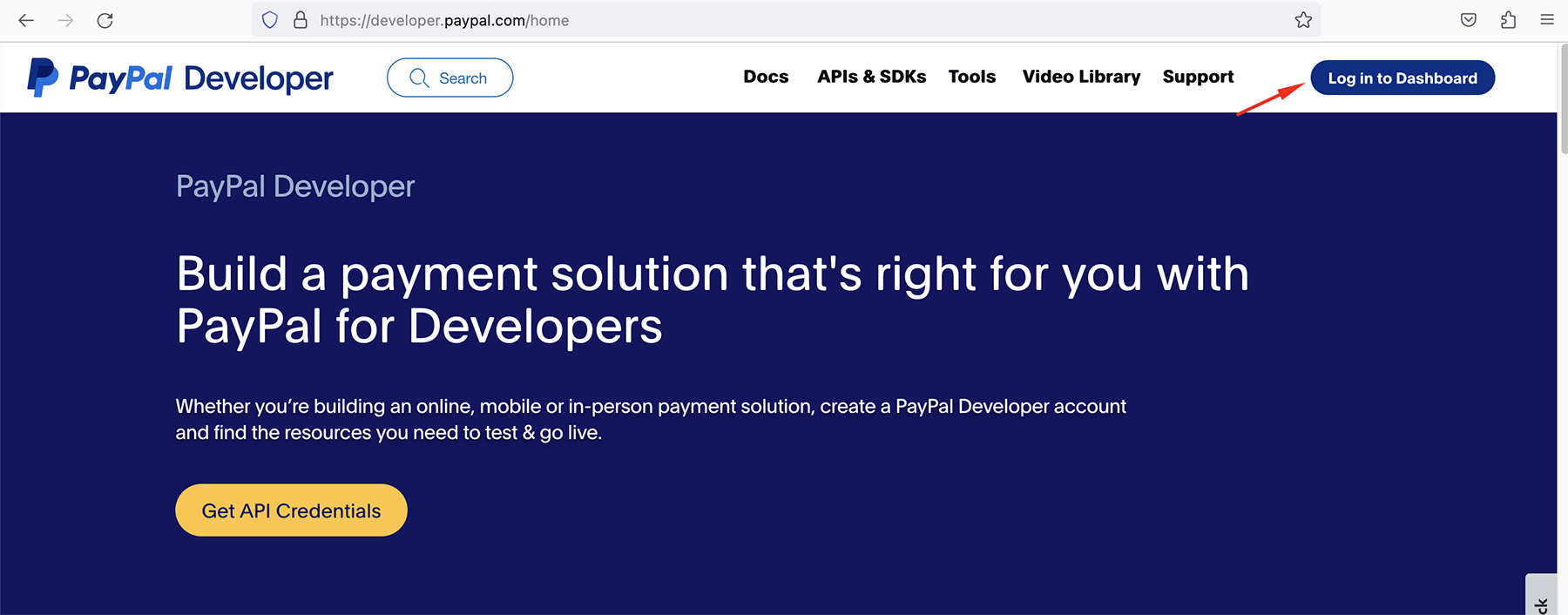The height and width of the screenshot is (615, 1568).
Task: Click Get API Credentials button
Action: click(291, 510)
